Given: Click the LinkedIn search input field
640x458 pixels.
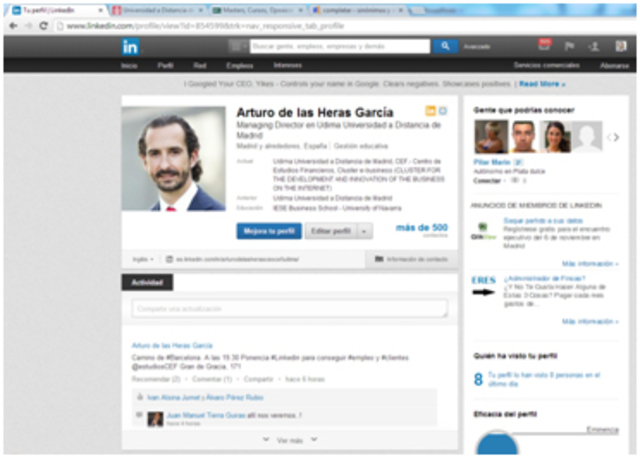Looking at the screenshot, I should [x=340, y=46].
